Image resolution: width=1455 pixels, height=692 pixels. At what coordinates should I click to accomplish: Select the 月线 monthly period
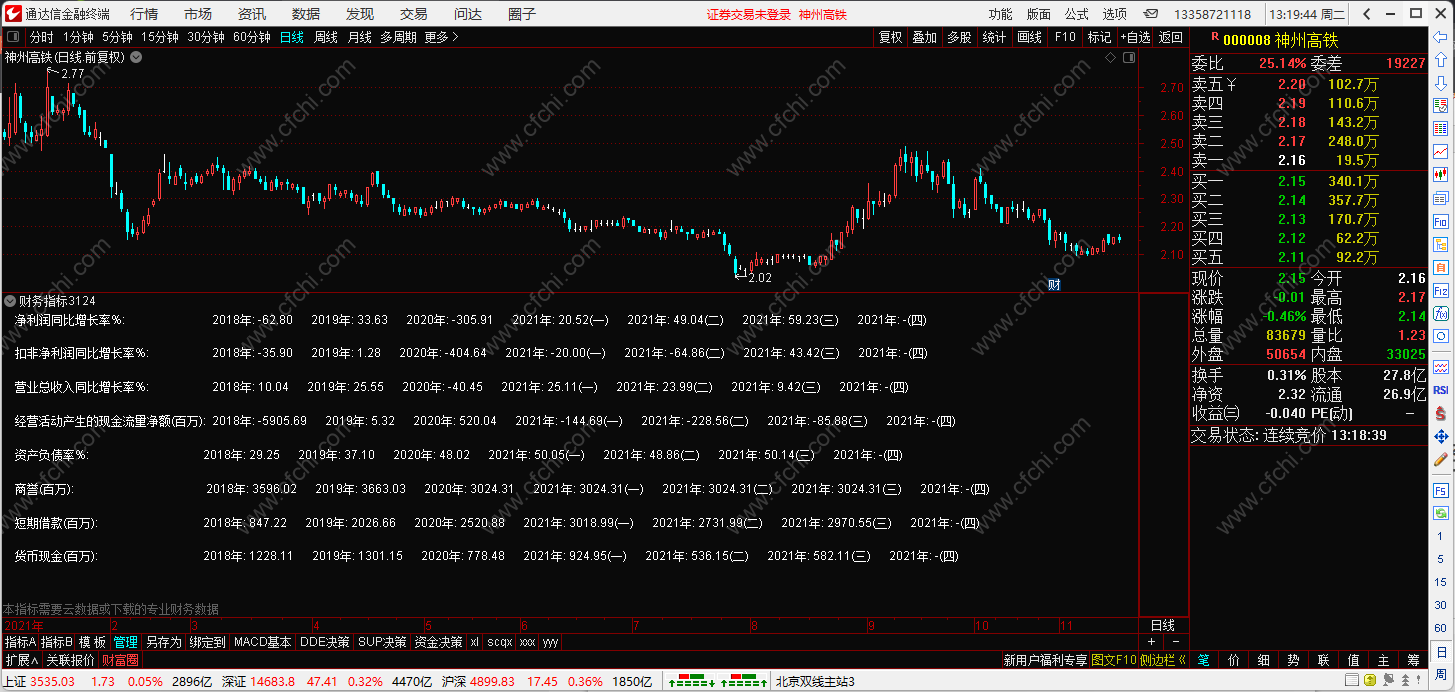coord(360,37)
